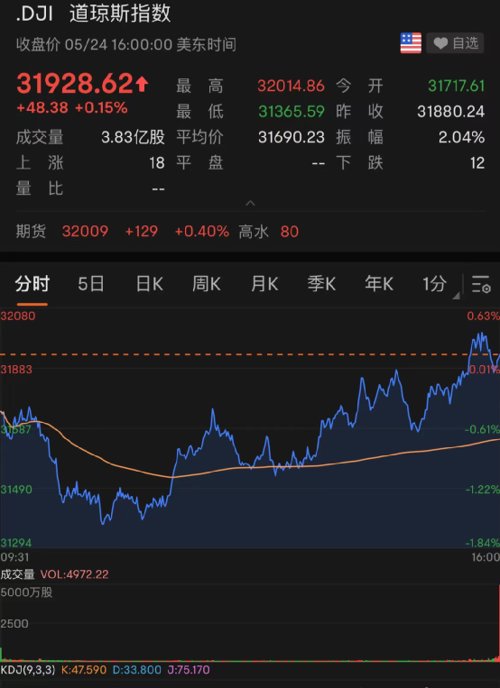Tap the 成交量 VOL indicator label

point(54,574)
